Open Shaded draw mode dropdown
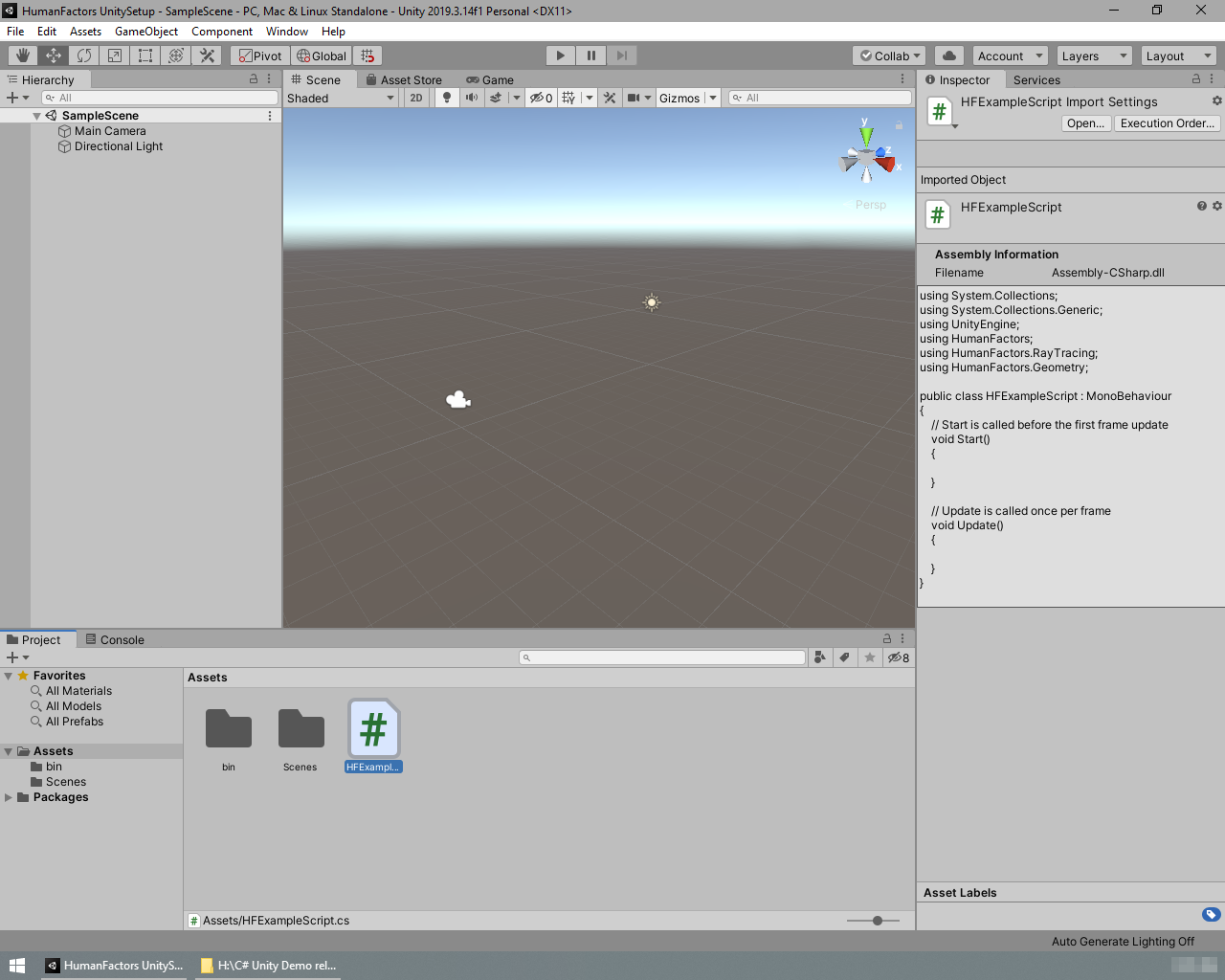This screenshot has height=980, width=1225. [341, 98]
